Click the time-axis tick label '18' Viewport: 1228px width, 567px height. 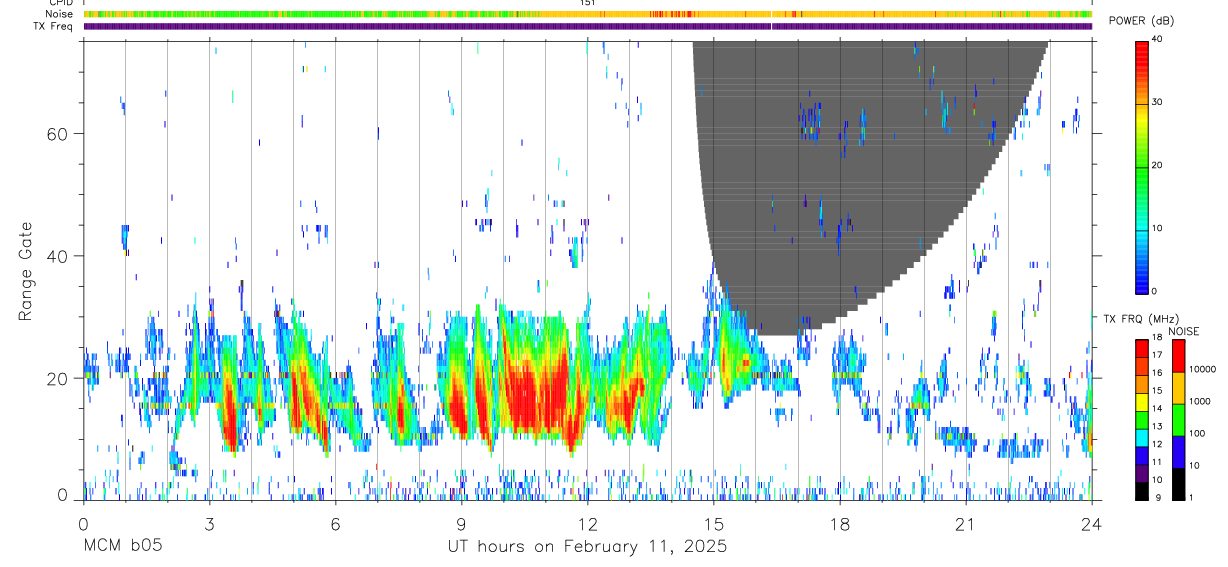tap(839, 525)
